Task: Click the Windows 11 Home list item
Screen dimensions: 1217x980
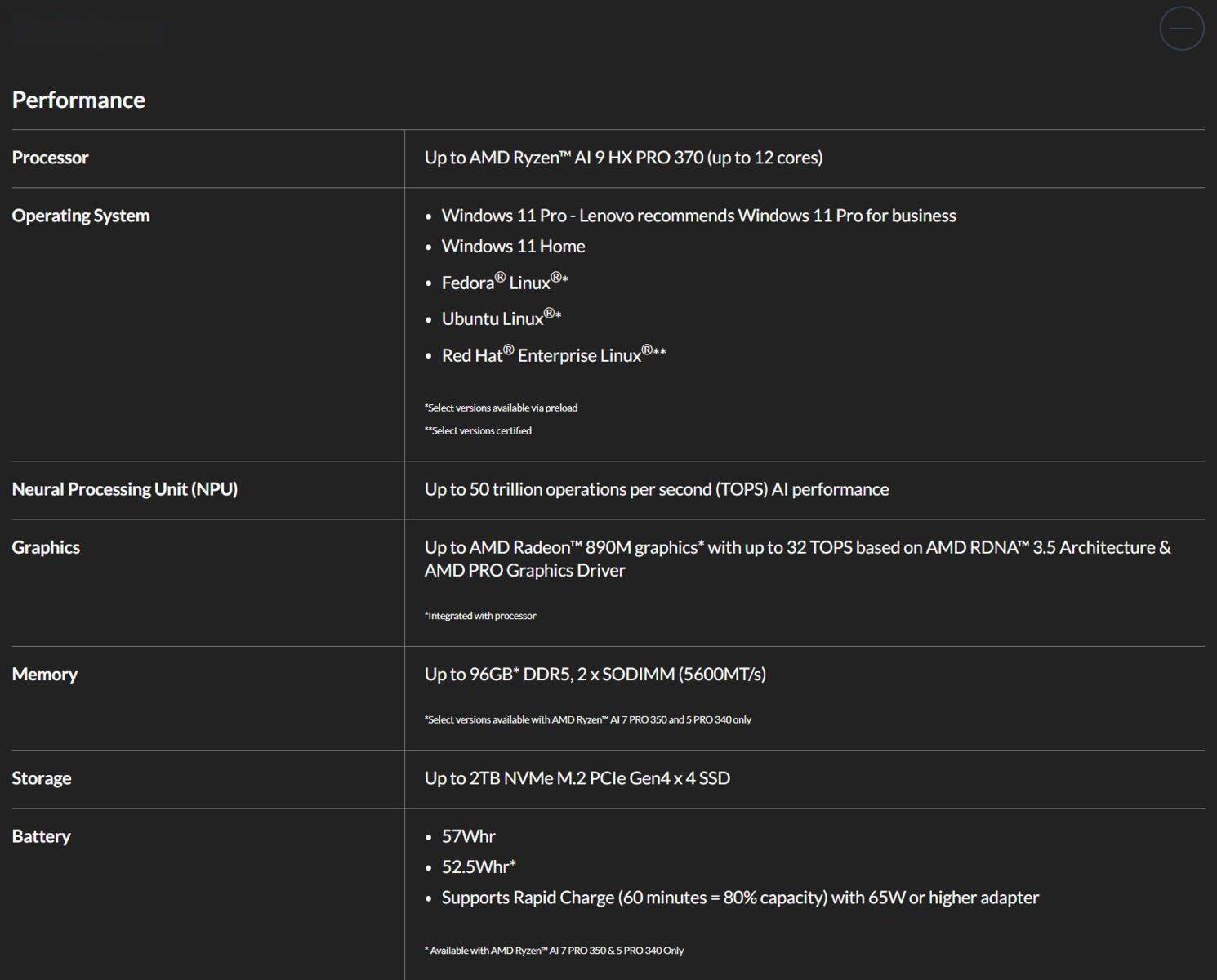Action: click(x=513, y=246)
